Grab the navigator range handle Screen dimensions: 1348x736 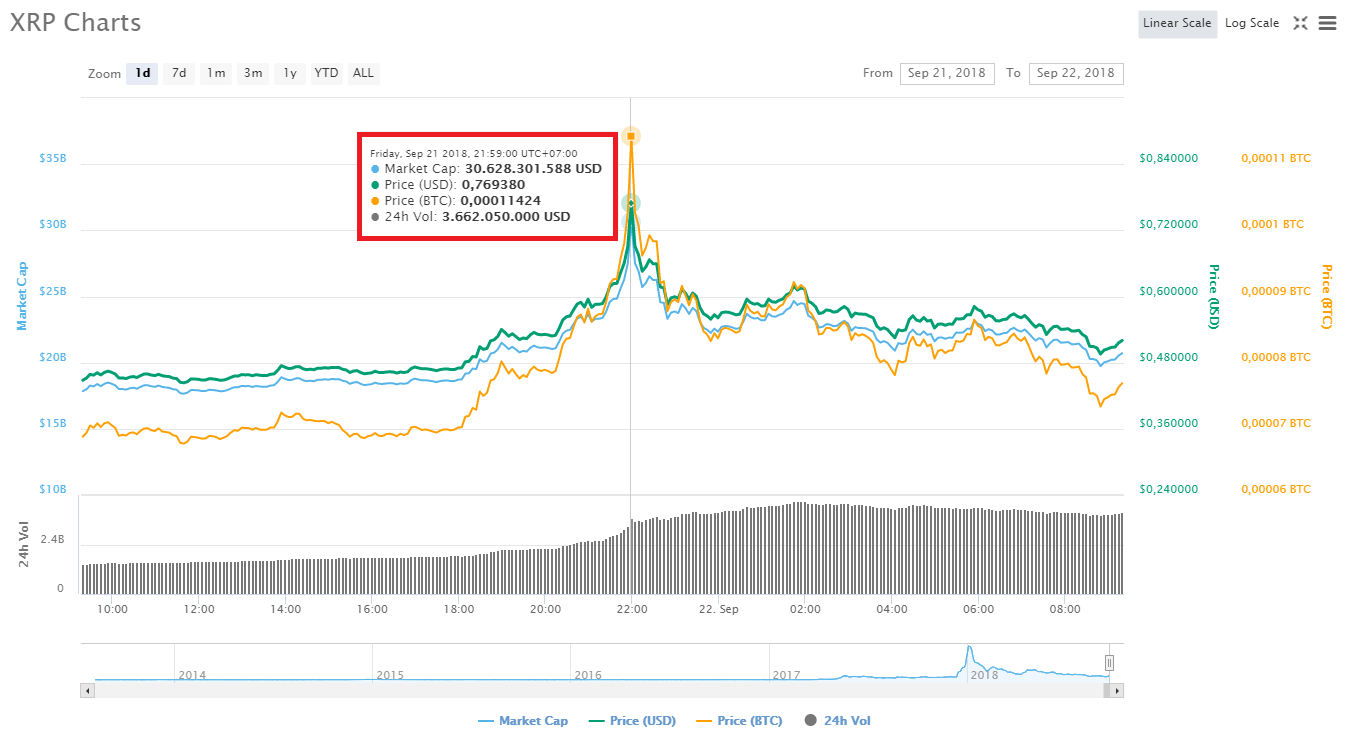coord(1109,662)
